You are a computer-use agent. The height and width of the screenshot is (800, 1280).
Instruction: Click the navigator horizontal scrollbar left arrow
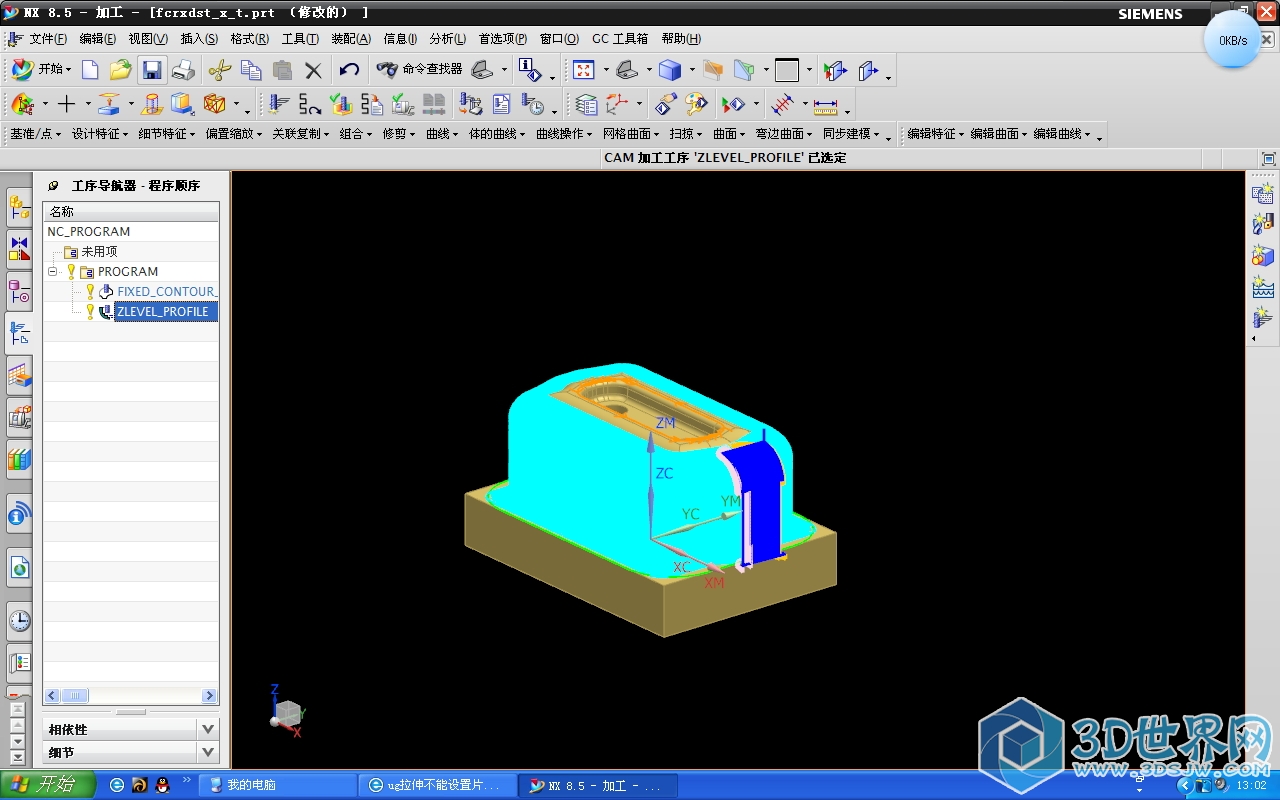click(53, 695)
